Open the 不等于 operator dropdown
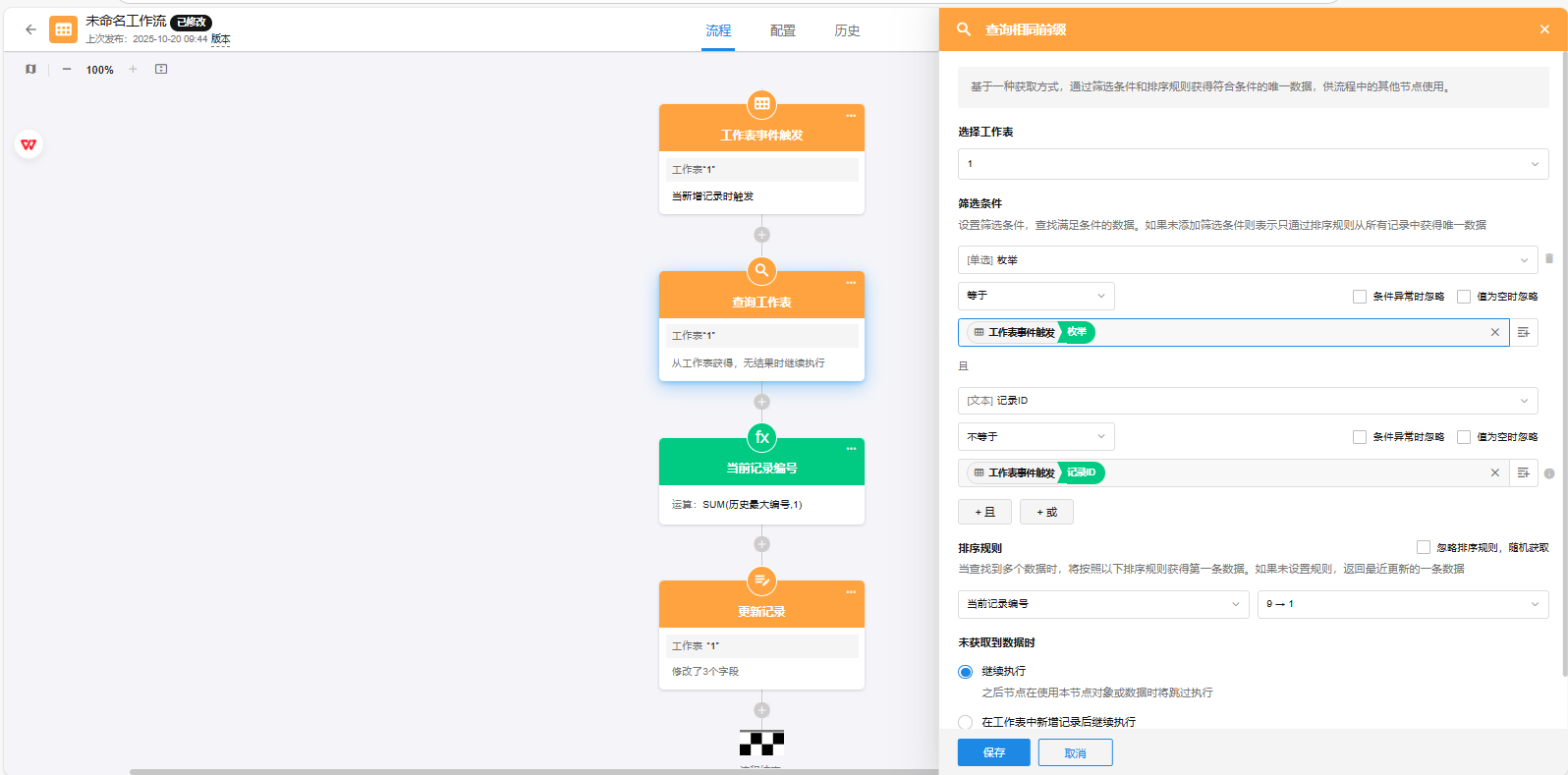This screenshot has width=1568, height=775. pyautogui.click(x=1036, y=437)
